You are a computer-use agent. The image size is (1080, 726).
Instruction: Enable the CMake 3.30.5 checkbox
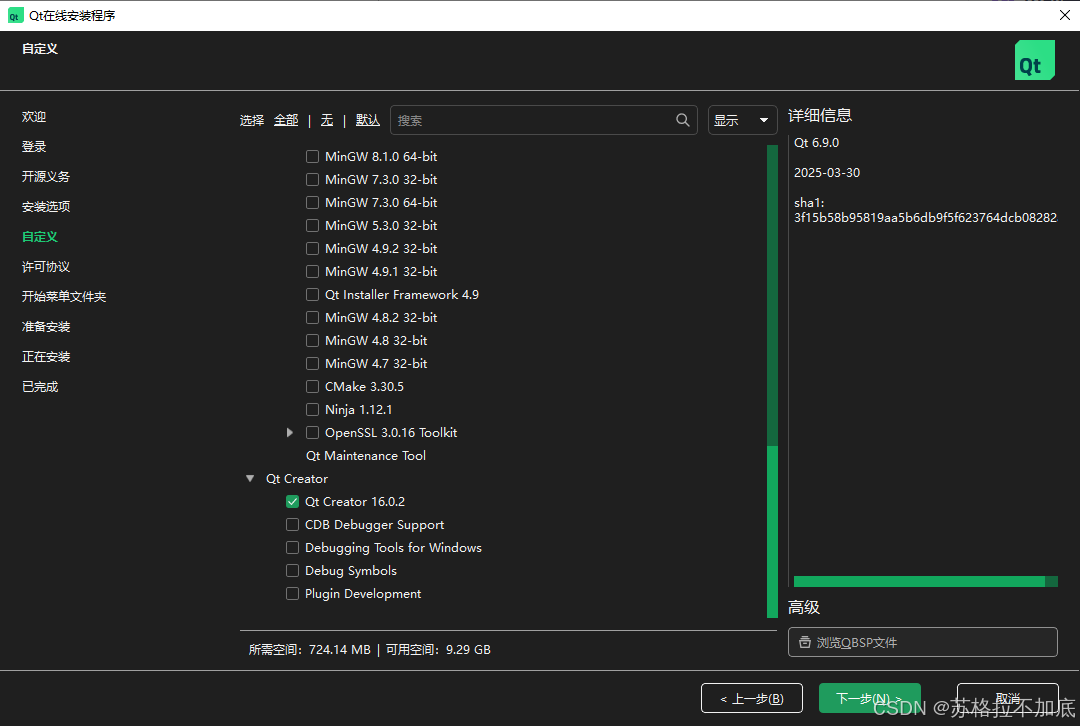(313, 387)
